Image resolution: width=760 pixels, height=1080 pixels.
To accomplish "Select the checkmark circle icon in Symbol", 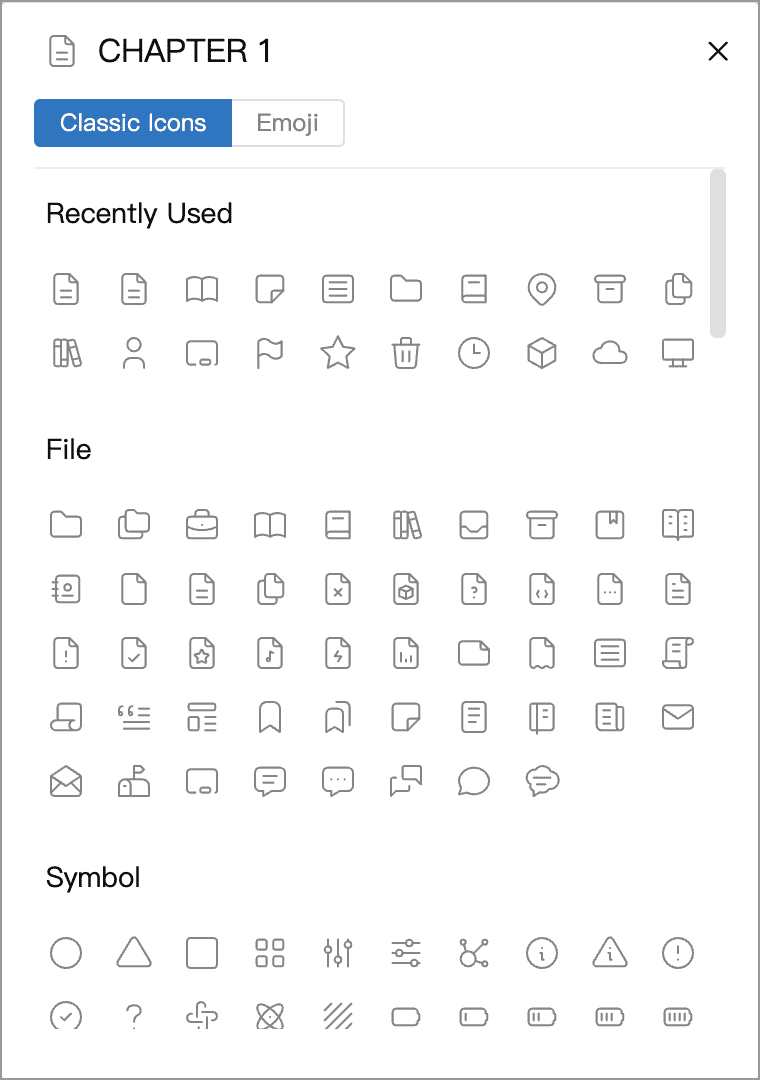I will pos(66,1016).
